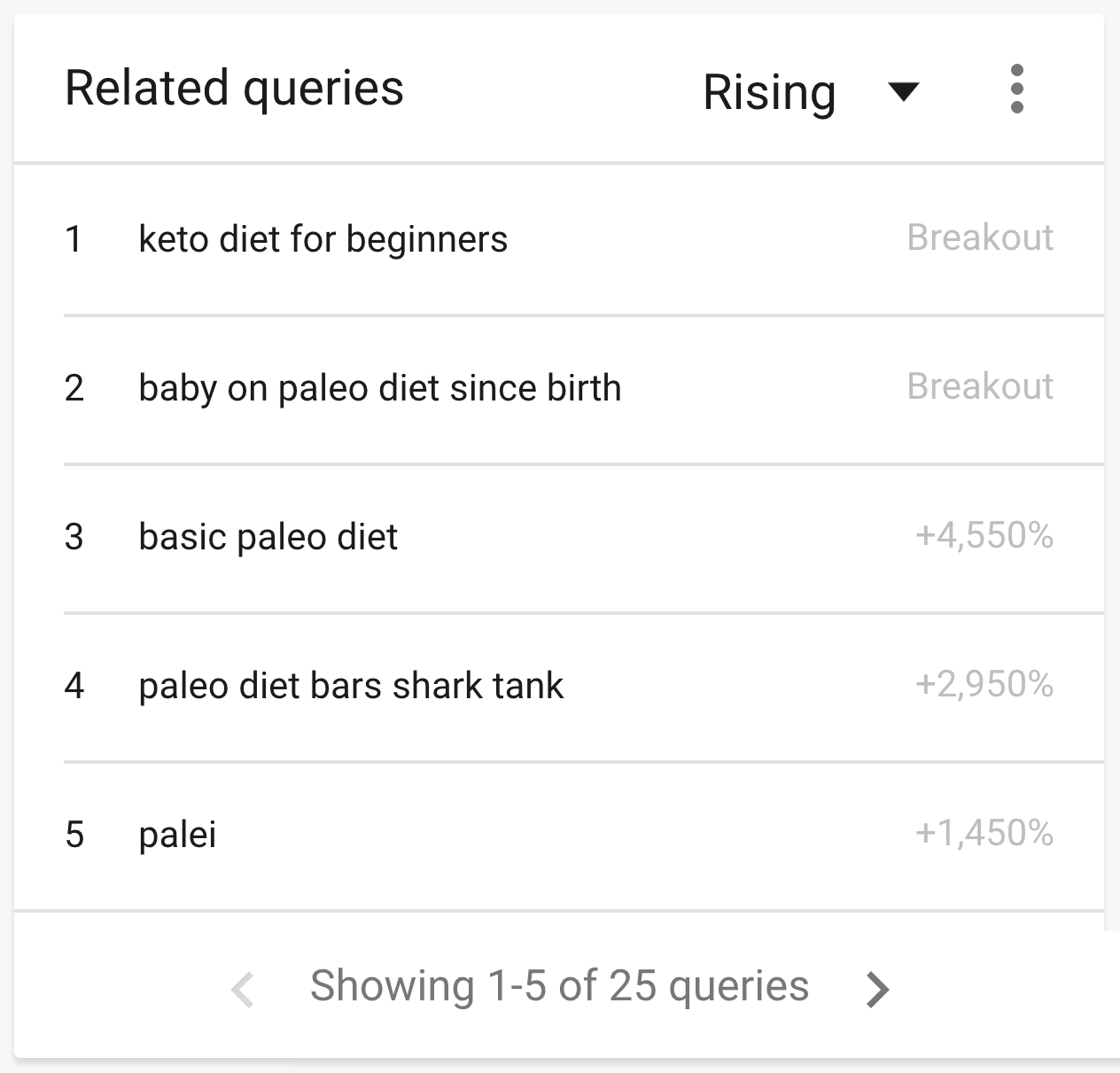This screenshot has width=1120, height=1073.
Task: Click the Rising sort label
Action: 769,92
